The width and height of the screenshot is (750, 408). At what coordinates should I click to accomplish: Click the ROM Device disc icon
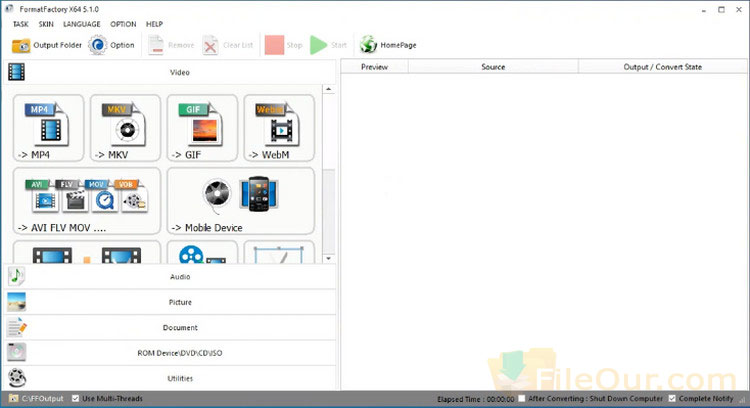17,353
